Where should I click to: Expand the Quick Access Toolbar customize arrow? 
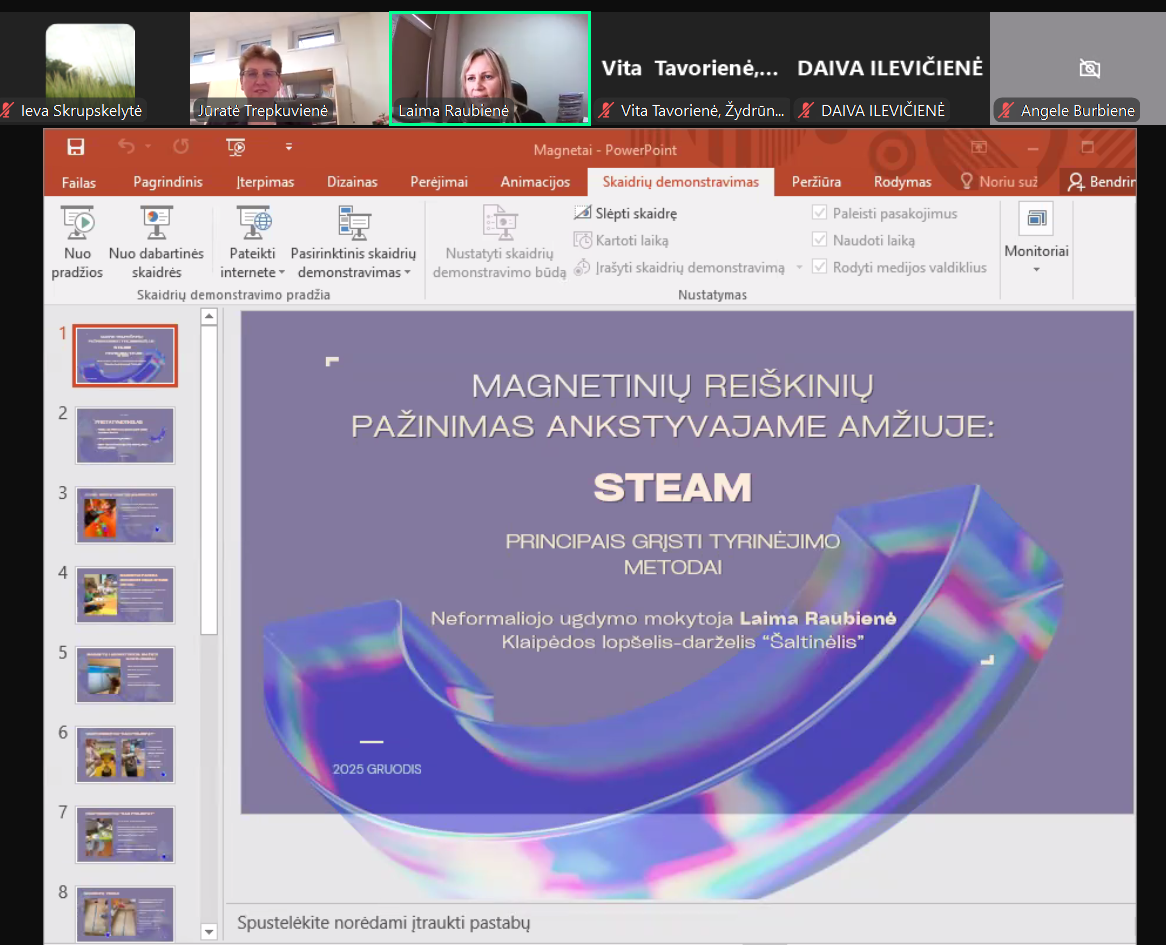click(289, 148)
